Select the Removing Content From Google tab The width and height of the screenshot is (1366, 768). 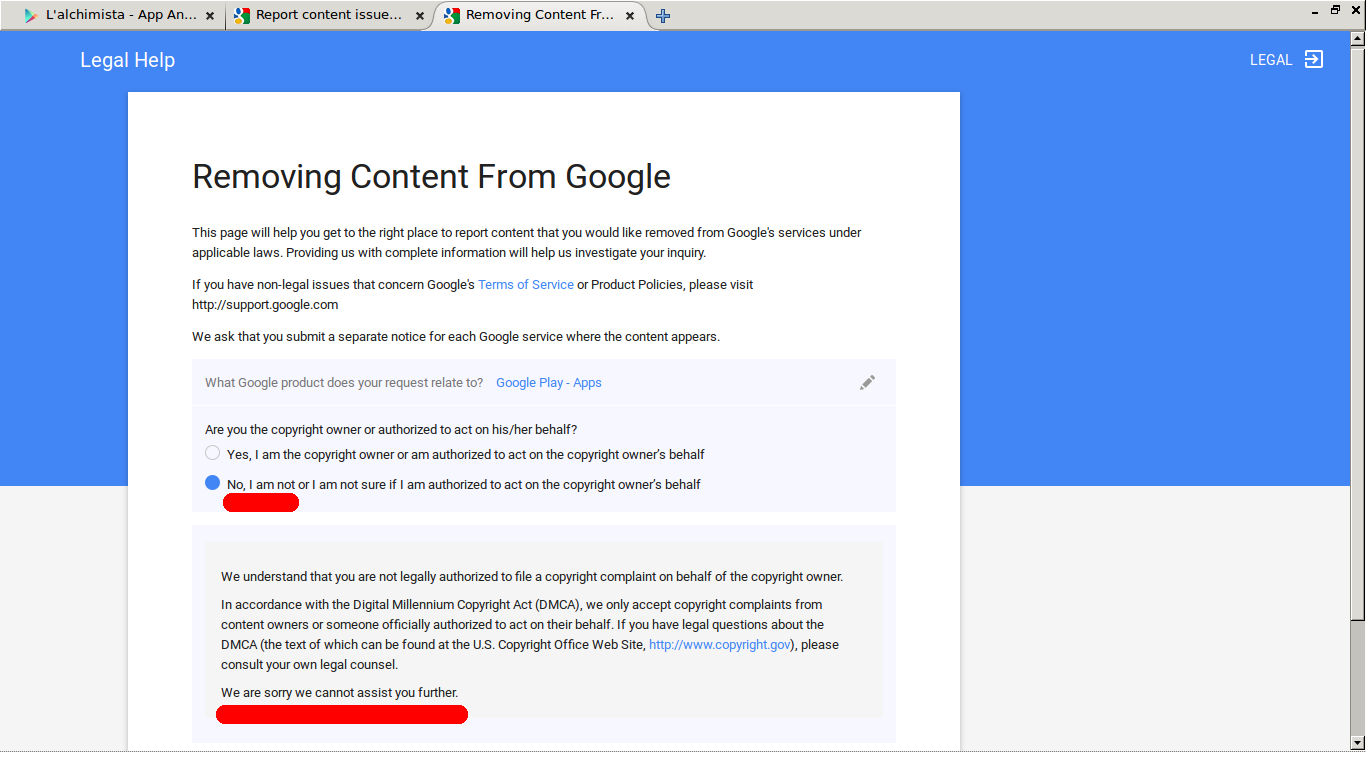click(540, 16)
